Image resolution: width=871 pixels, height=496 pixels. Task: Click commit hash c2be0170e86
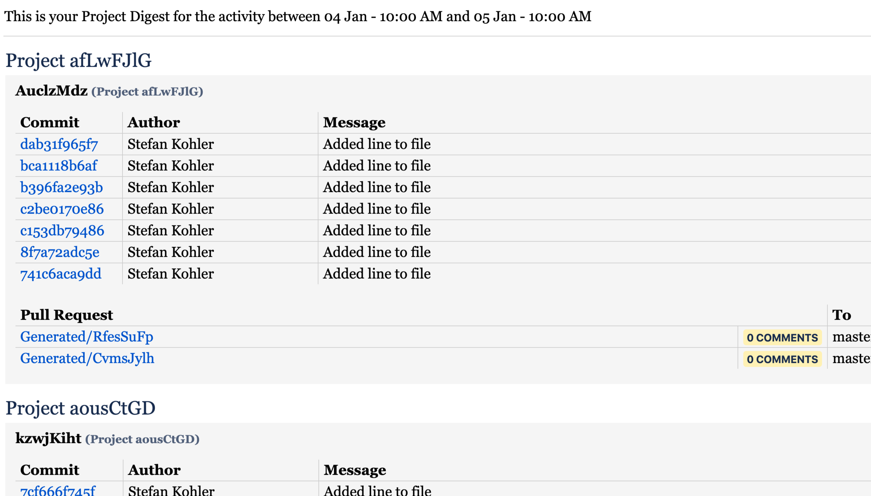[x=62, y=209]
